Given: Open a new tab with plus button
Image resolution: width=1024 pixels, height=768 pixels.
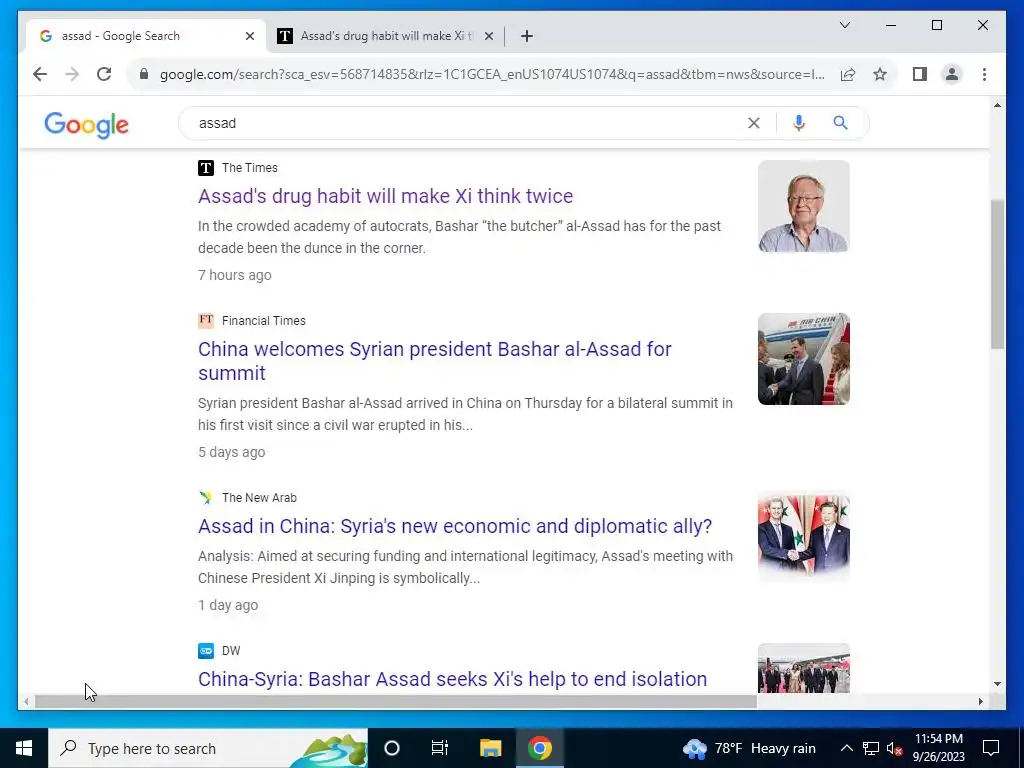Looking at the screenshot, I should [x=527, y=36].
